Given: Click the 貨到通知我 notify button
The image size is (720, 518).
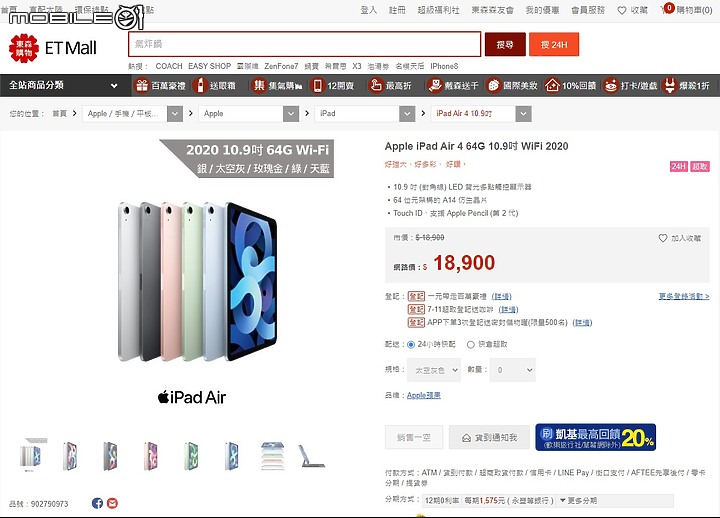Looking at the screenshot, I should pyautogui.click(x=489, y=438).
